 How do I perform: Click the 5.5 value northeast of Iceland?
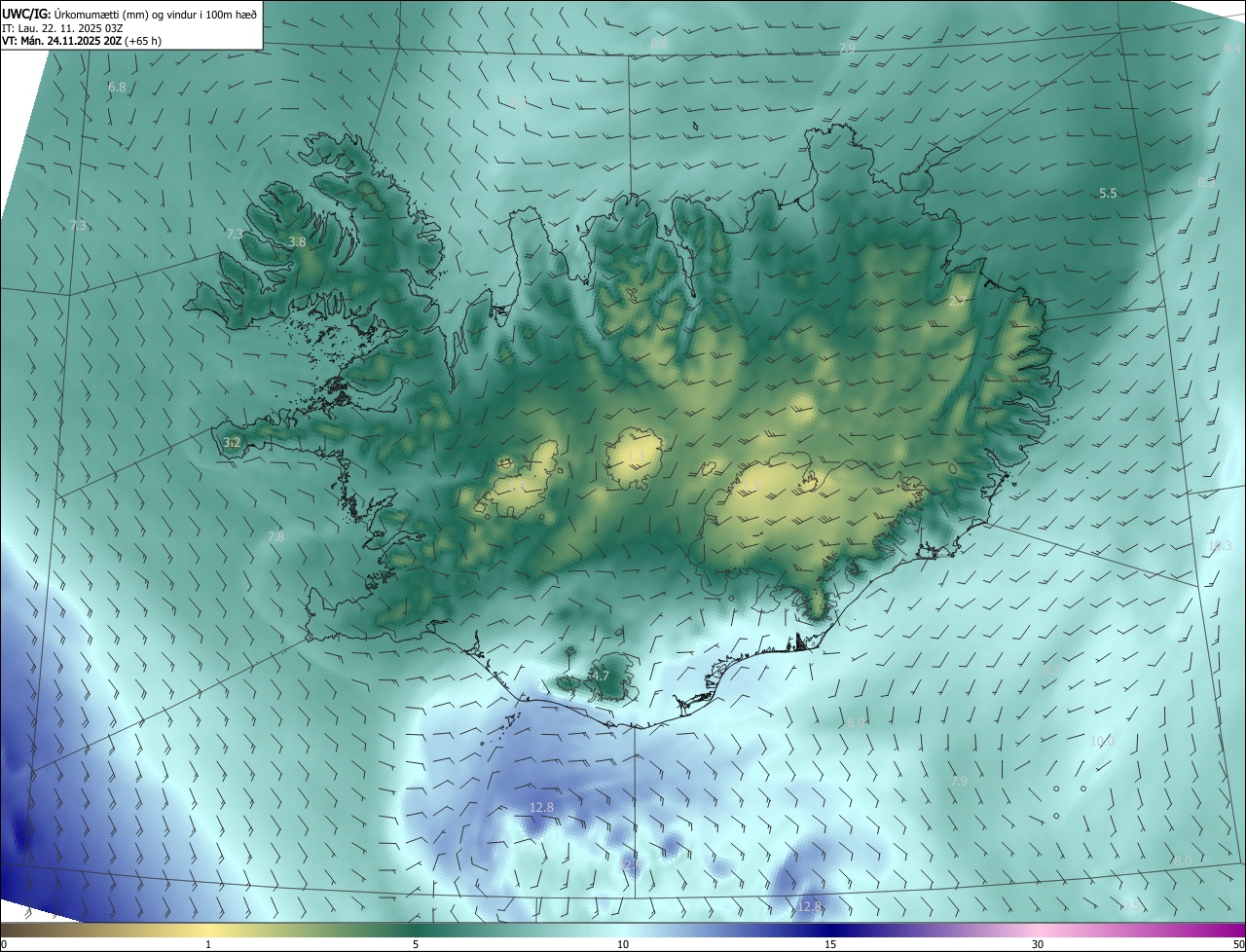click(x=1108, y=194)
